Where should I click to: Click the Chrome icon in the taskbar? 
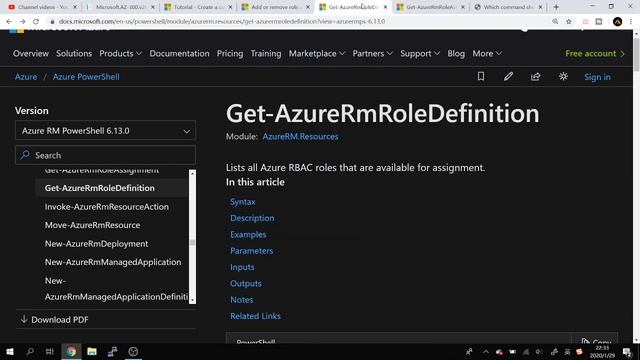click(x=71, y=351)
